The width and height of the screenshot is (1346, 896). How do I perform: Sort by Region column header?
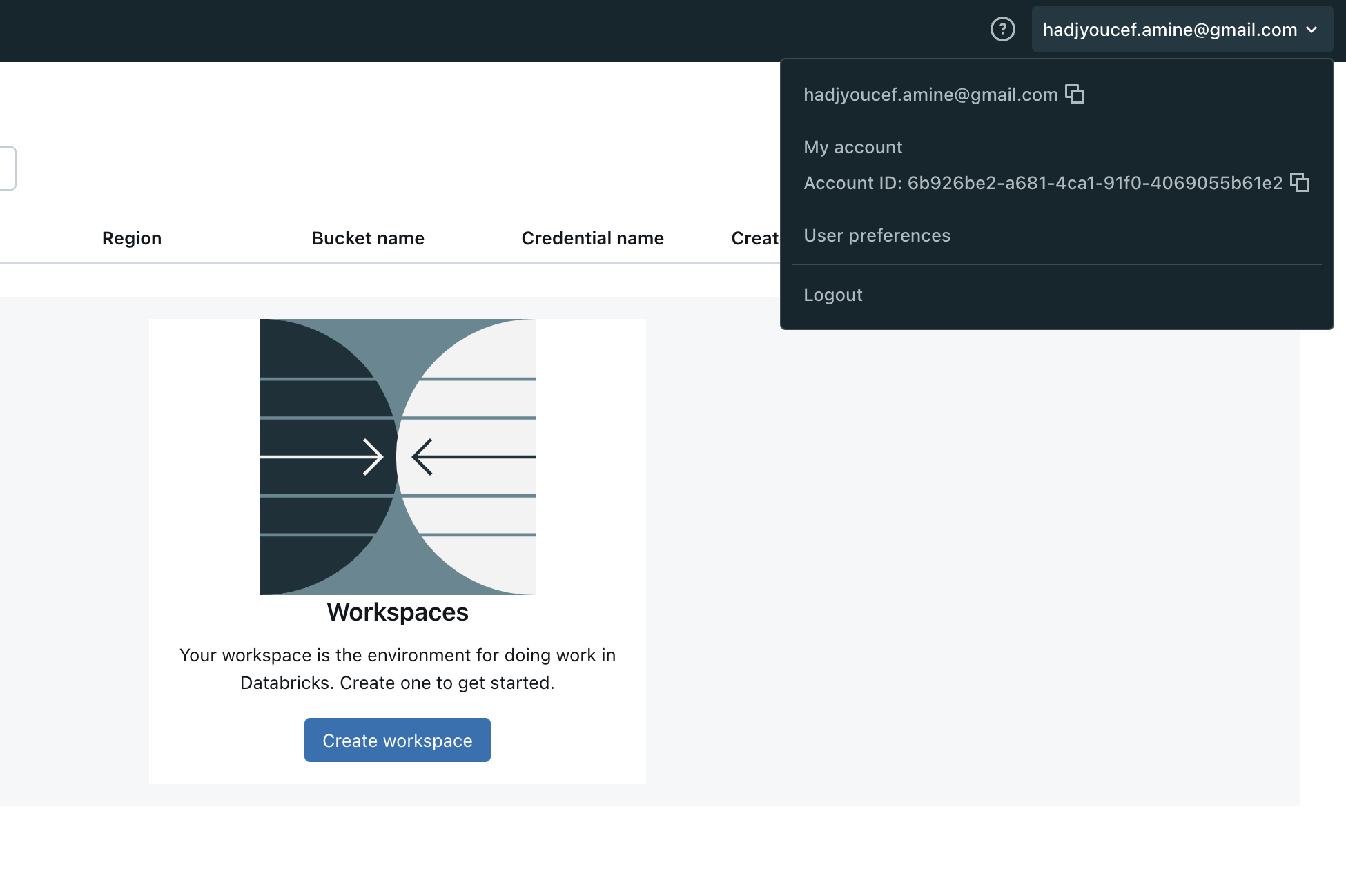132,238
